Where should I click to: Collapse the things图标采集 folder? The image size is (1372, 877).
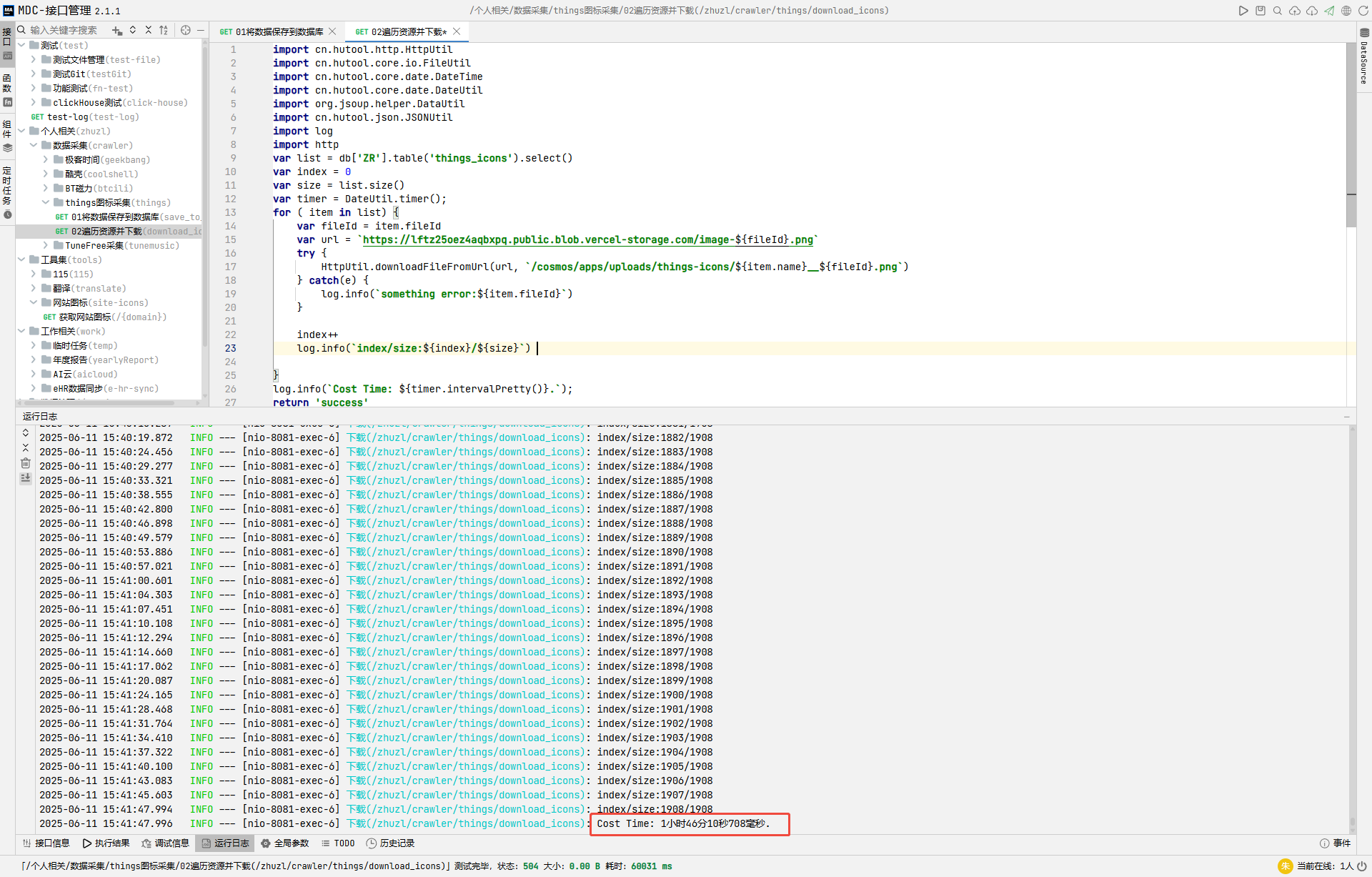(x=46, y=202)
